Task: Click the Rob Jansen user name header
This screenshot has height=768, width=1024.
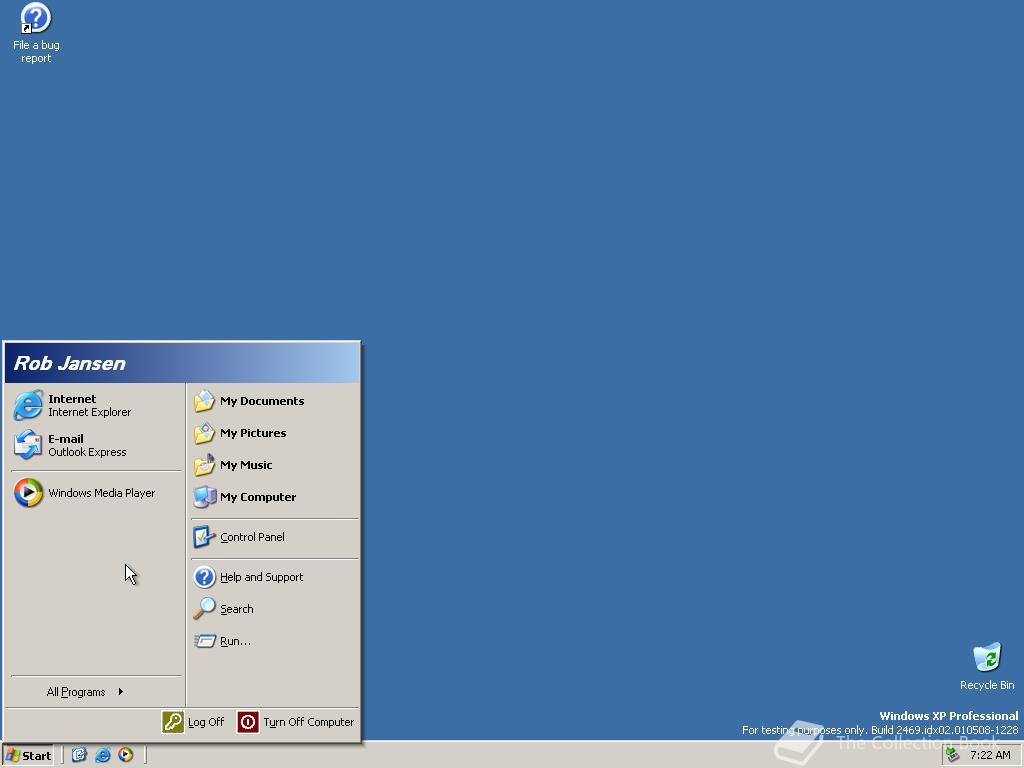Action: click(x=69, y=363)
